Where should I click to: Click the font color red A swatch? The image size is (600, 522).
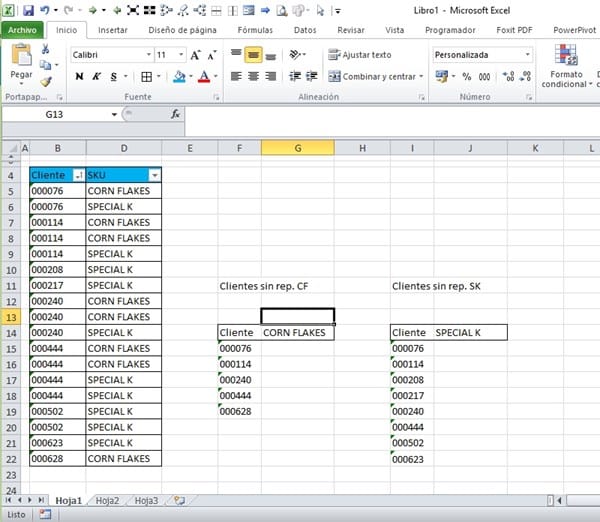click(203, 77)
